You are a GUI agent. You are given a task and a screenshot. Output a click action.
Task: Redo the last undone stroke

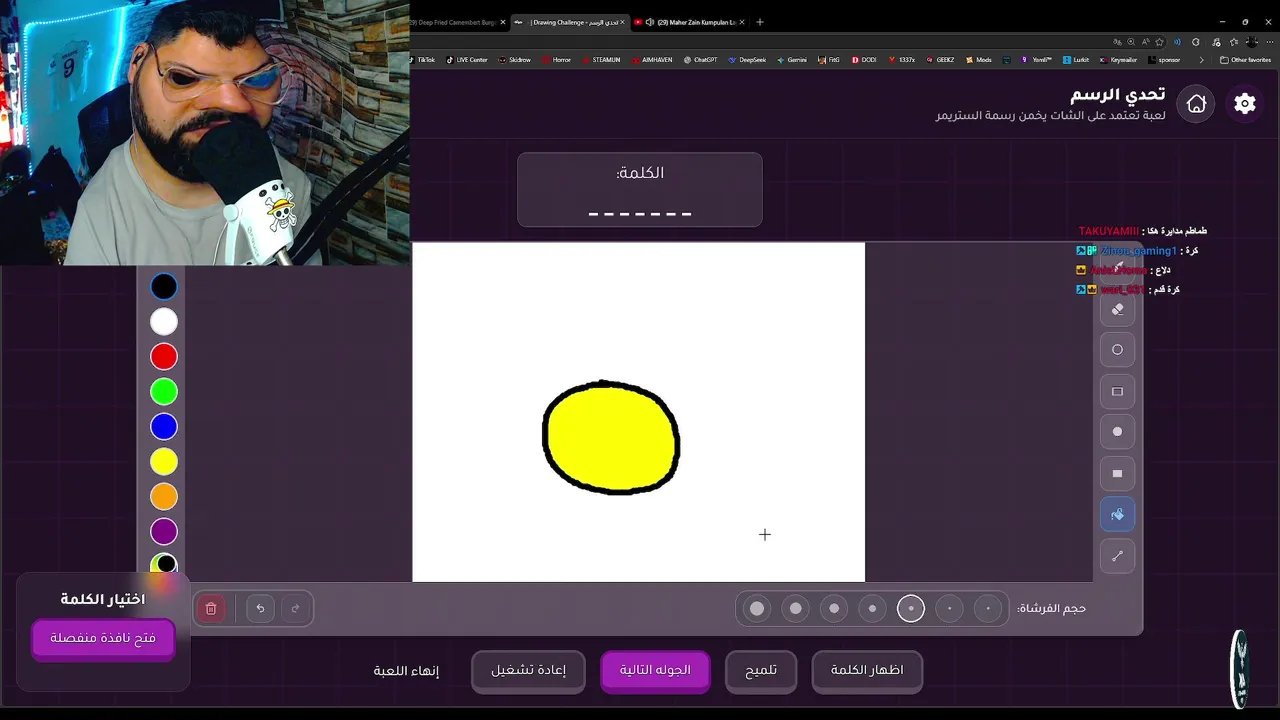[x=295, y=608]
